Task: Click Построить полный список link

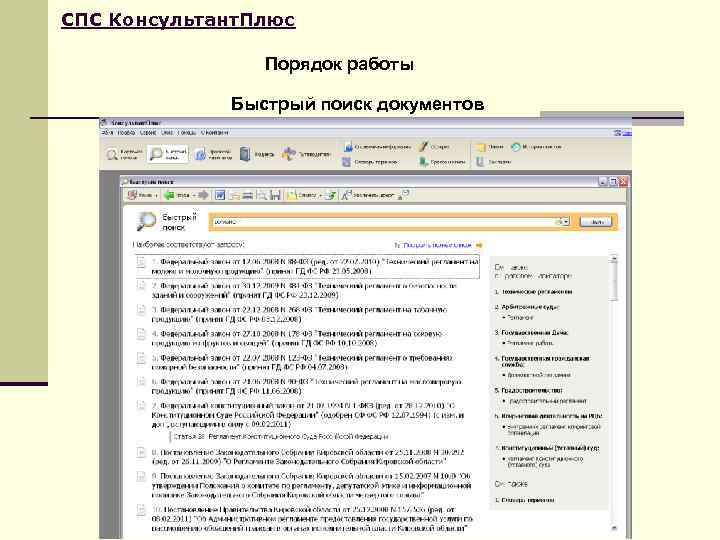Action: [439, 245]
